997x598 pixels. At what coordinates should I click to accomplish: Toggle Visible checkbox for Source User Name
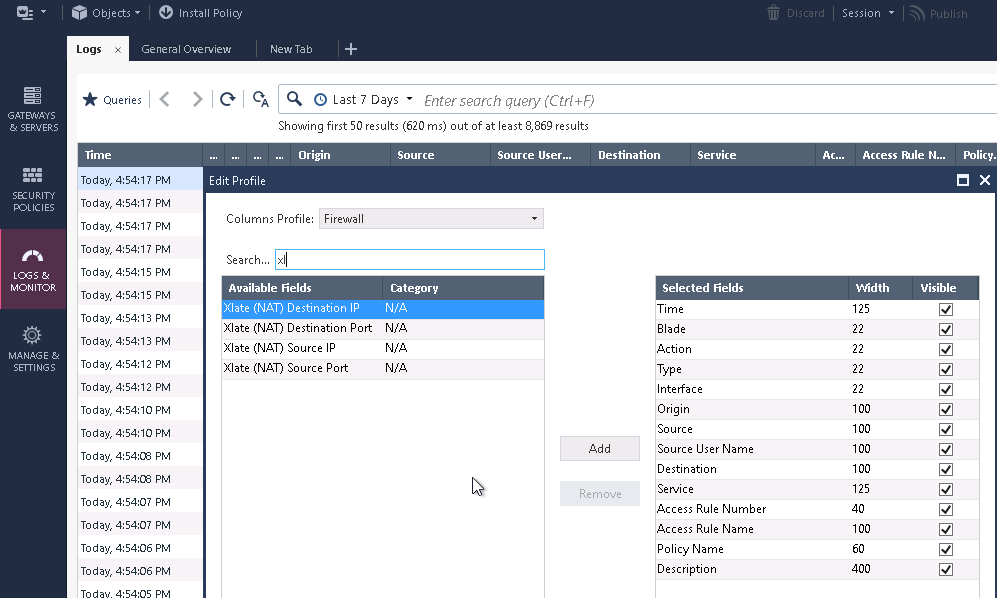(946, 450)
